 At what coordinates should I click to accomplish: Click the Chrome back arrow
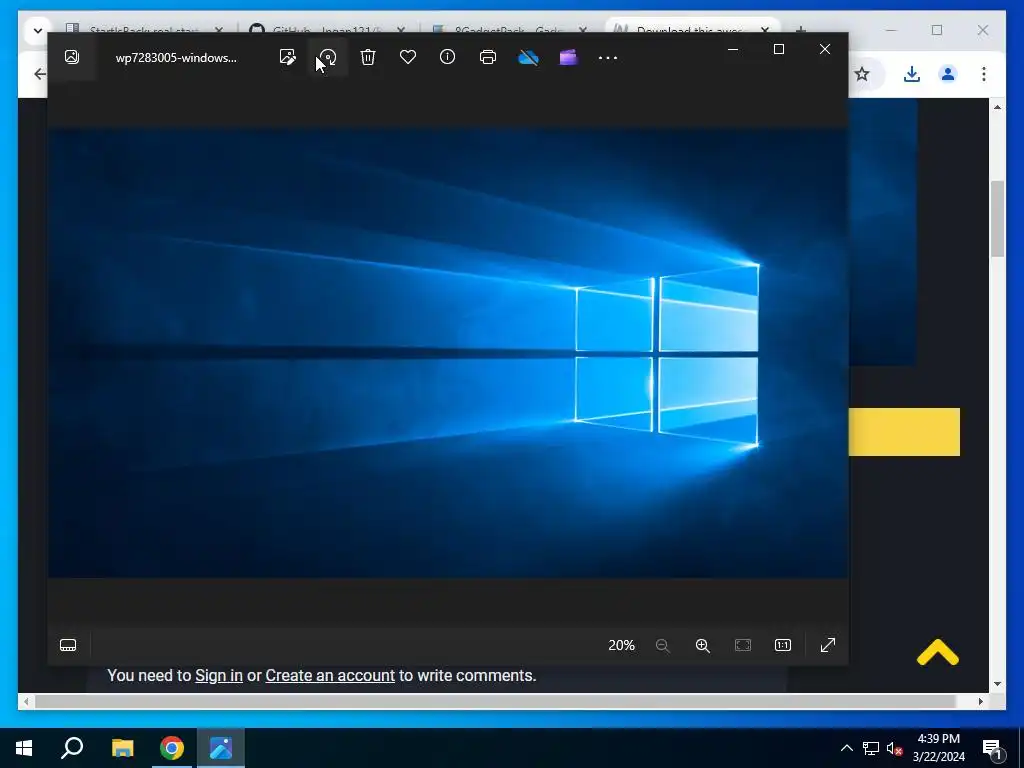pos(40,74)
